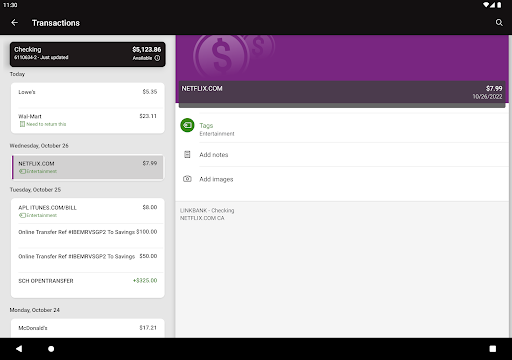Tap 'Monday, October 24' date header
The height and width of the screenshot is (360, 512).
pyautogui.click(x=35, y=310)
